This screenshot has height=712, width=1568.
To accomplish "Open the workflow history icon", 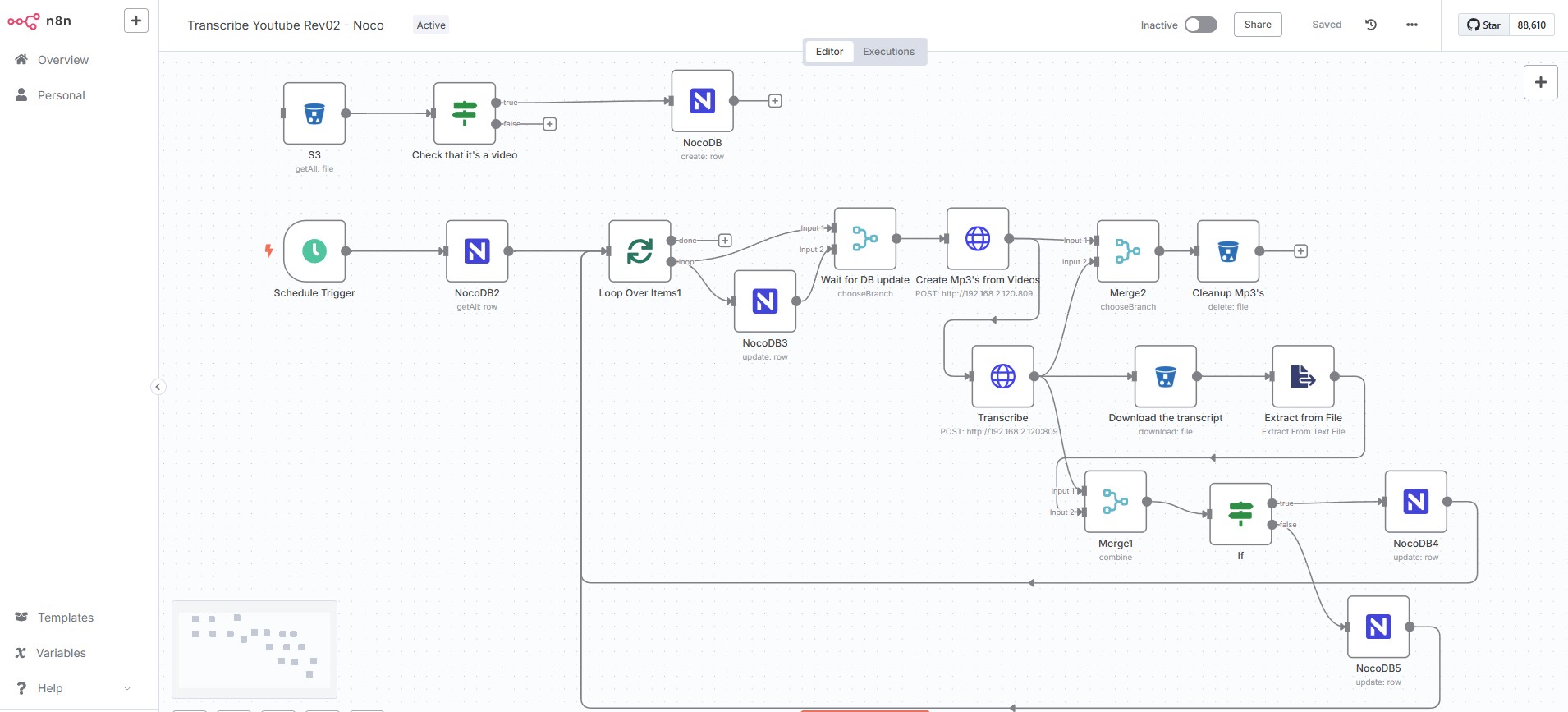I will [x=1371, y=25].
